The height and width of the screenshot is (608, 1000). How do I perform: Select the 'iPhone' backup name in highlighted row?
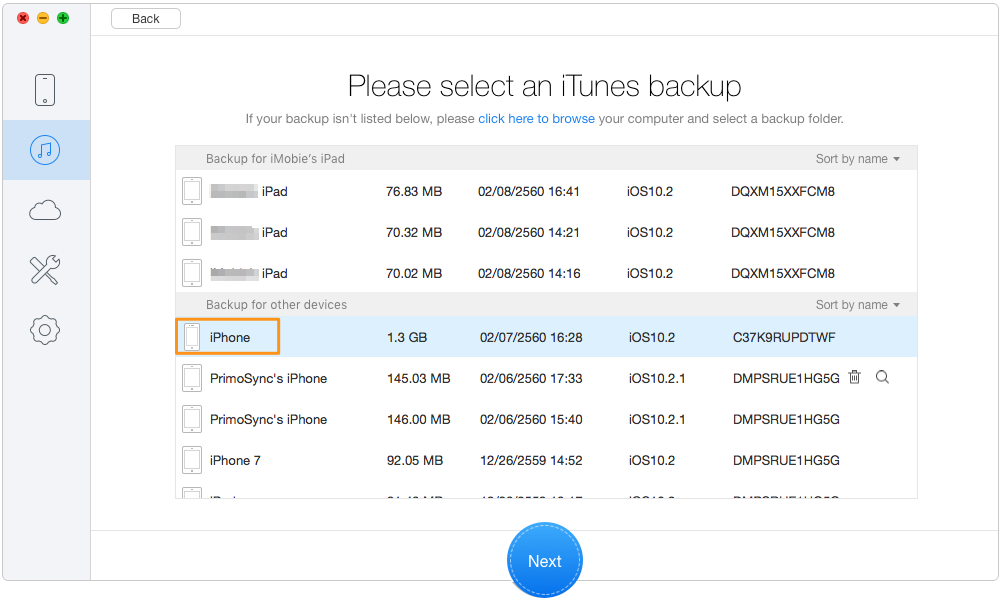tap(230, 337)
